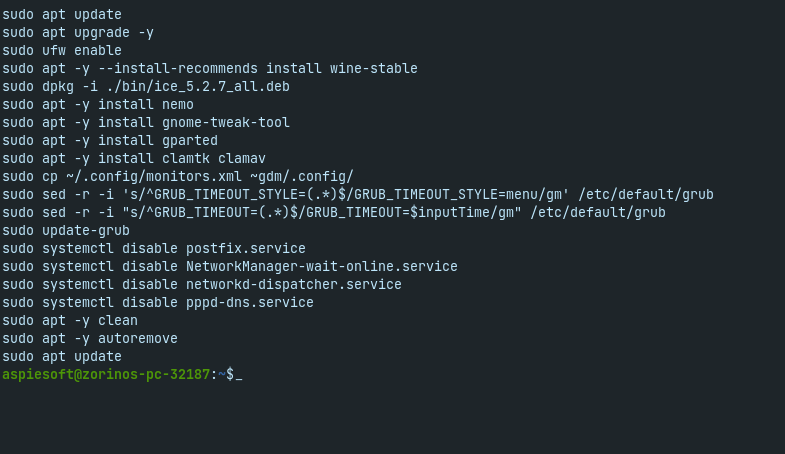Click the 'sudo ufw enable' command

[62, 51]
